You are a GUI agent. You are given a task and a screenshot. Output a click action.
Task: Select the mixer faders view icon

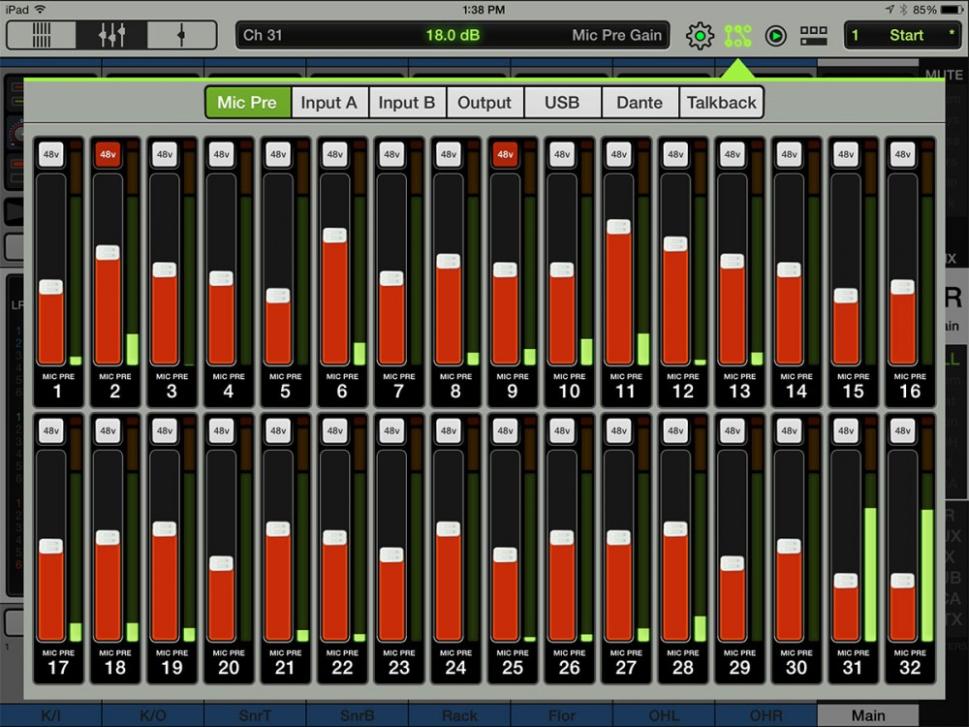tap(111, 35)
